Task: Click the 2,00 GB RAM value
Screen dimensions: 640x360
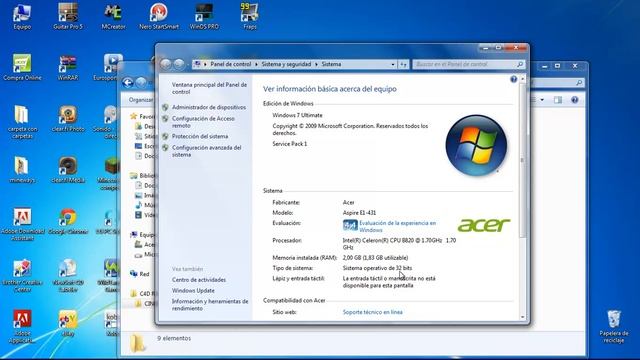Action: pos(375,258)
